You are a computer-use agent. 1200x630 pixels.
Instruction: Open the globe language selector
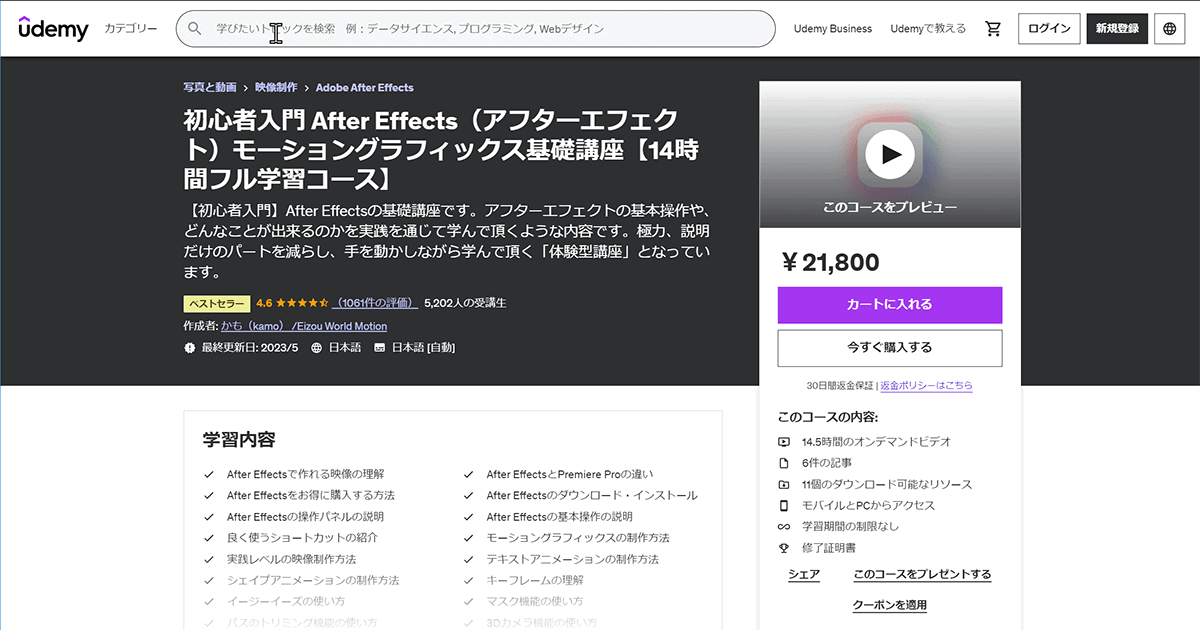[x=1170, y=29]
